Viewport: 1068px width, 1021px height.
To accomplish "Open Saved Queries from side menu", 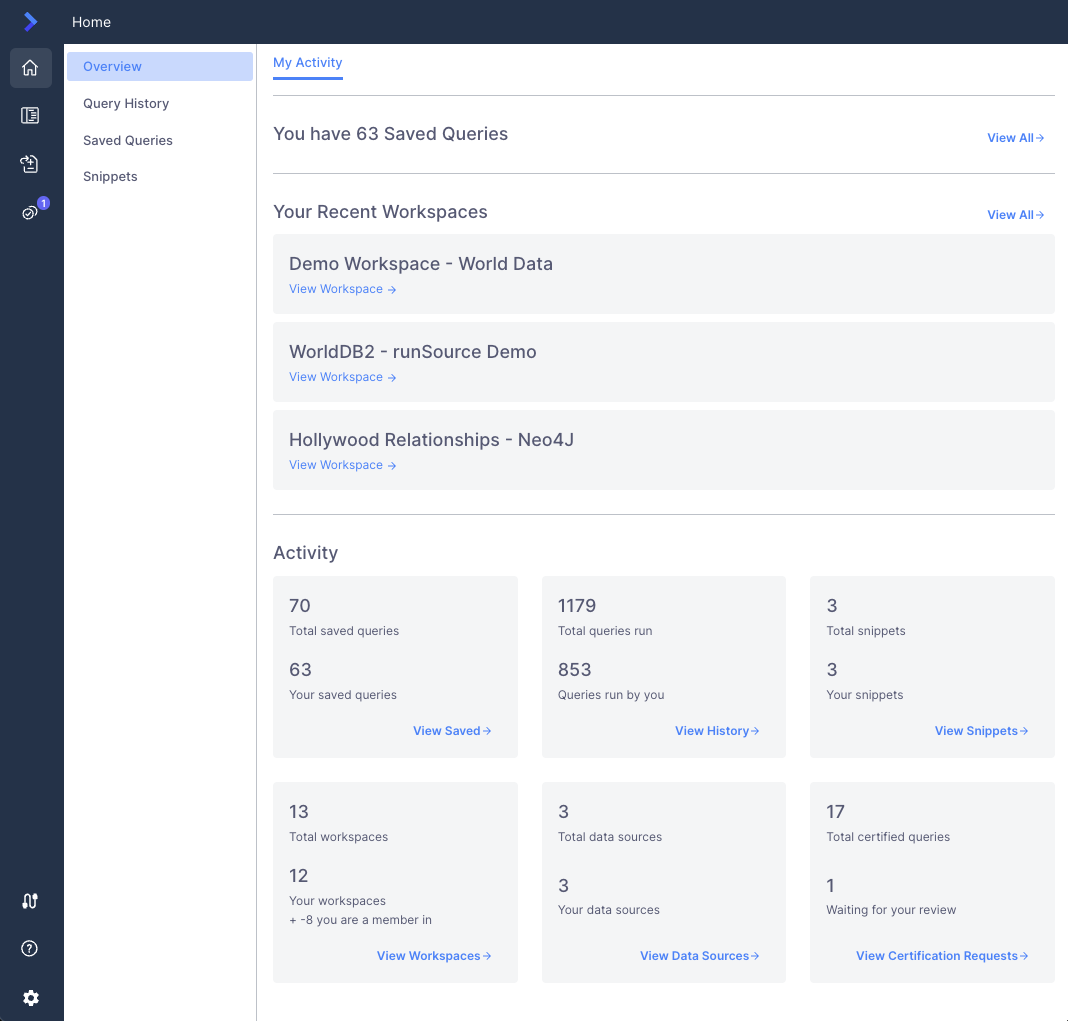I will pos(128,141).
